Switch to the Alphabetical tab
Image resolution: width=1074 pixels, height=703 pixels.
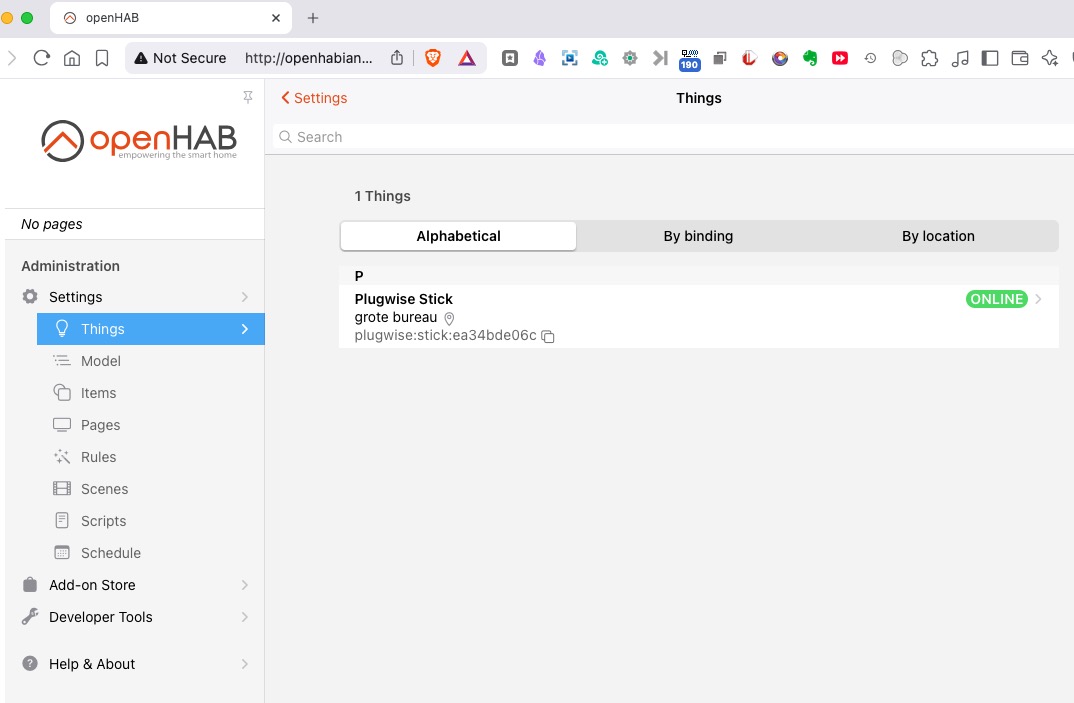tap(458, 236)
